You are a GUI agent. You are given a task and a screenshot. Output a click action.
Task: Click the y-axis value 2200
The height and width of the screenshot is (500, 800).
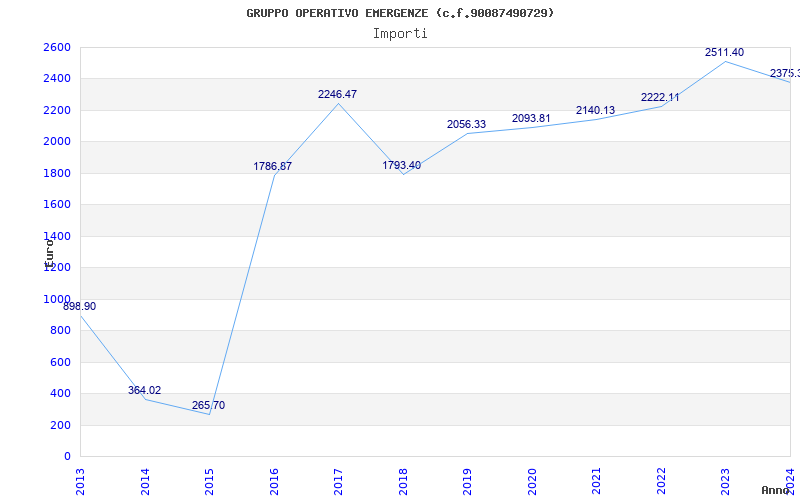[x=57, y=110]
